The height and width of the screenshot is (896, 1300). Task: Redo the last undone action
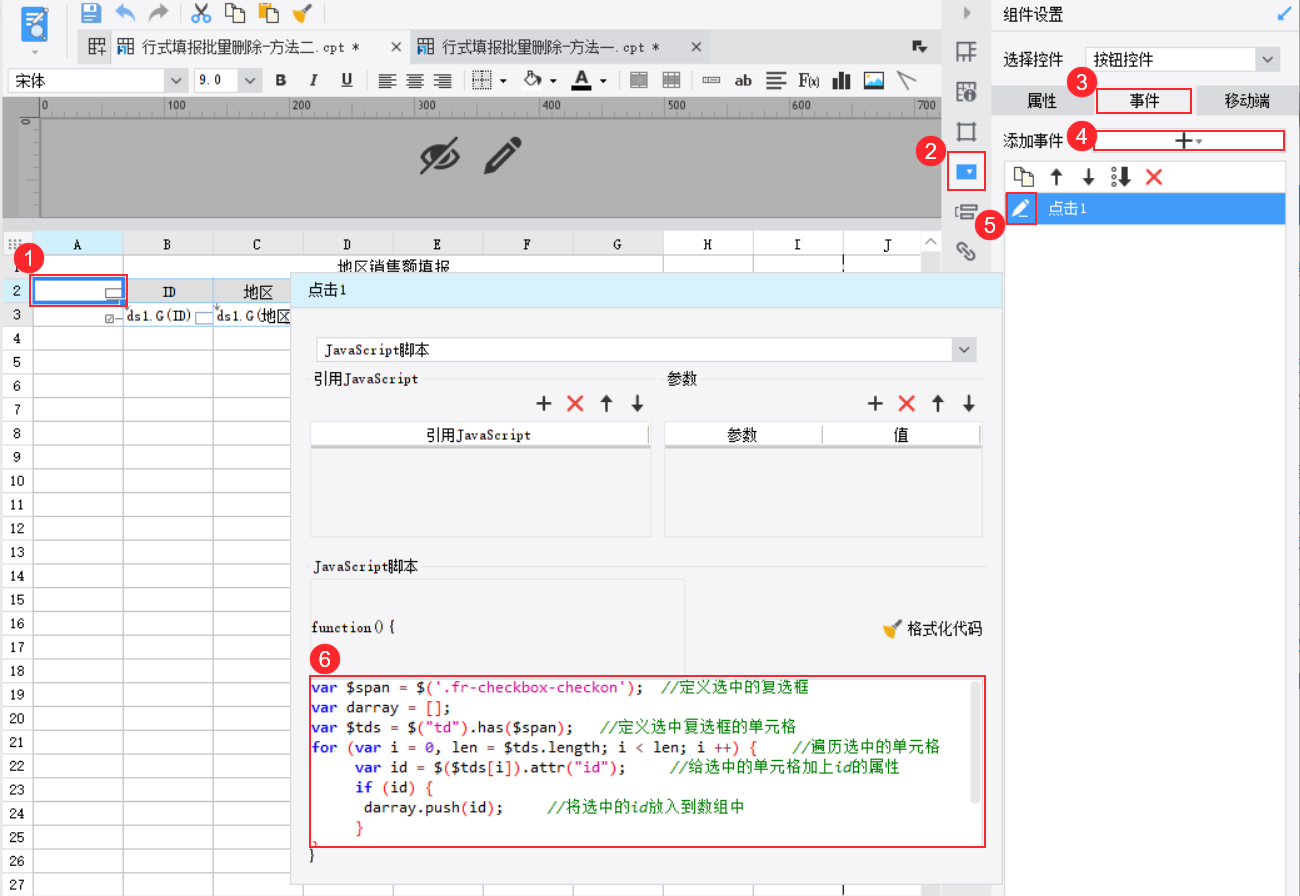(x=158, y=13)
